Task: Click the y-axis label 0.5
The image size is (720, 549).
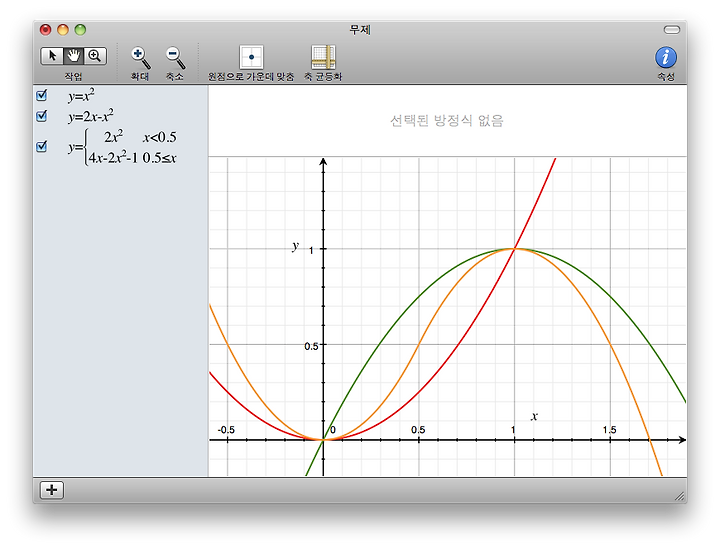Action: (x=311, y=347)
